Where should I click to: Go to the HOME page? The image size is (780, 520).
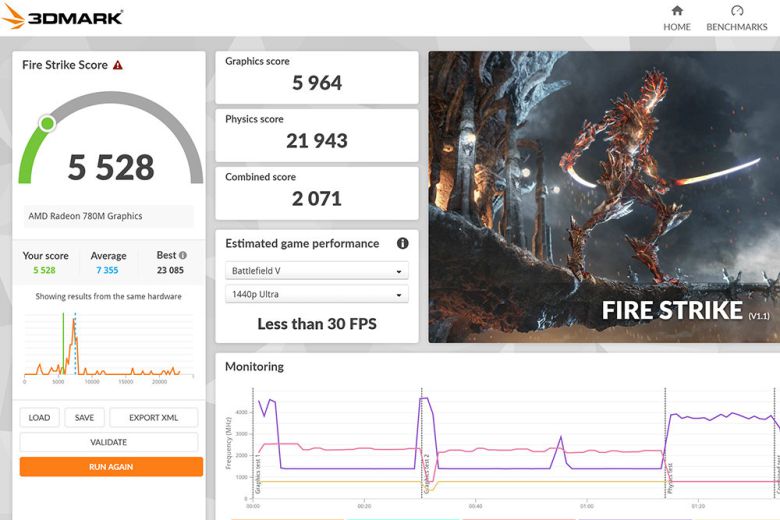pos(677,18)
